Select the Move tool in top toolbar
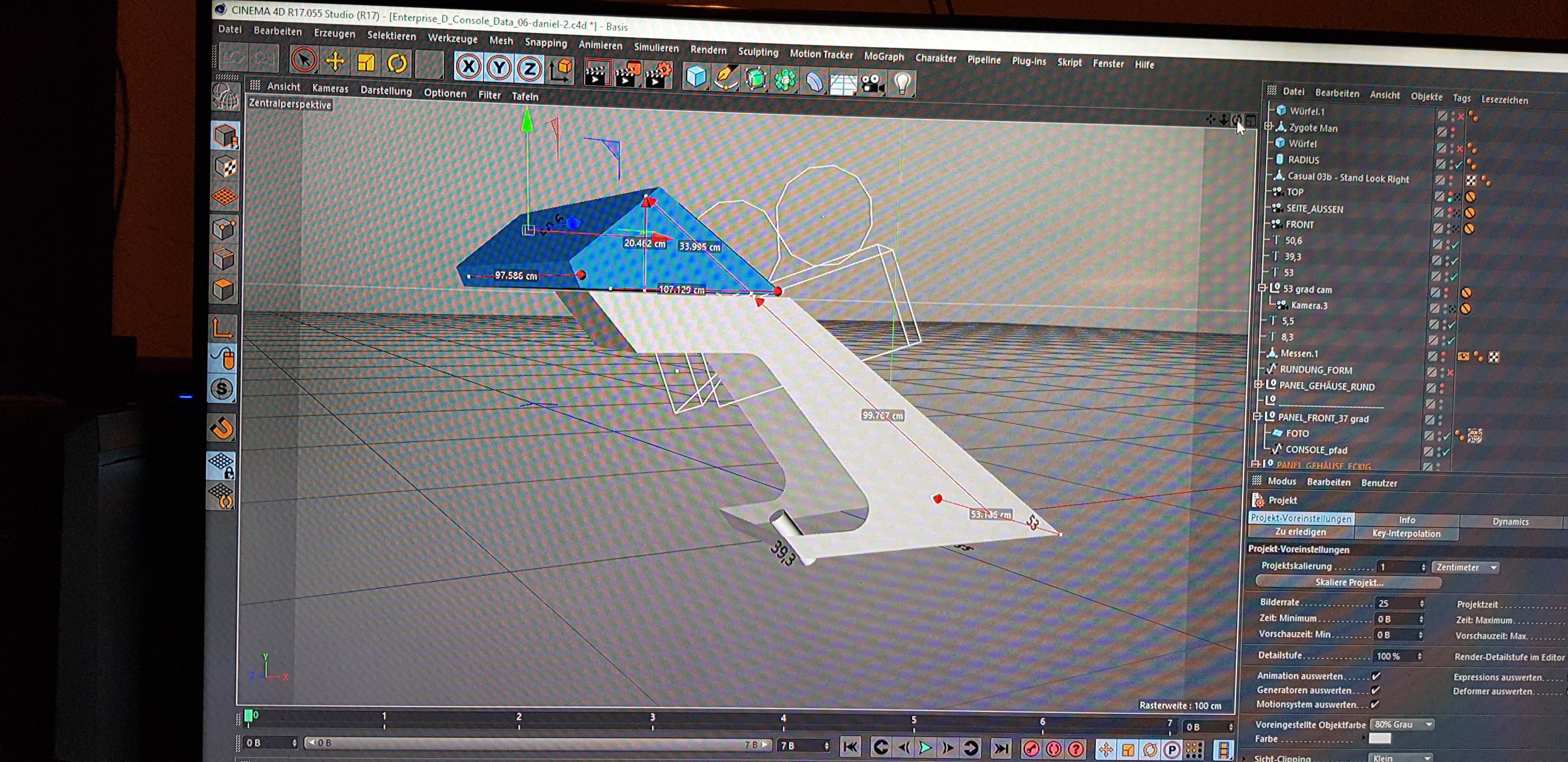The image size is (1568, 762). click(335, 61)
